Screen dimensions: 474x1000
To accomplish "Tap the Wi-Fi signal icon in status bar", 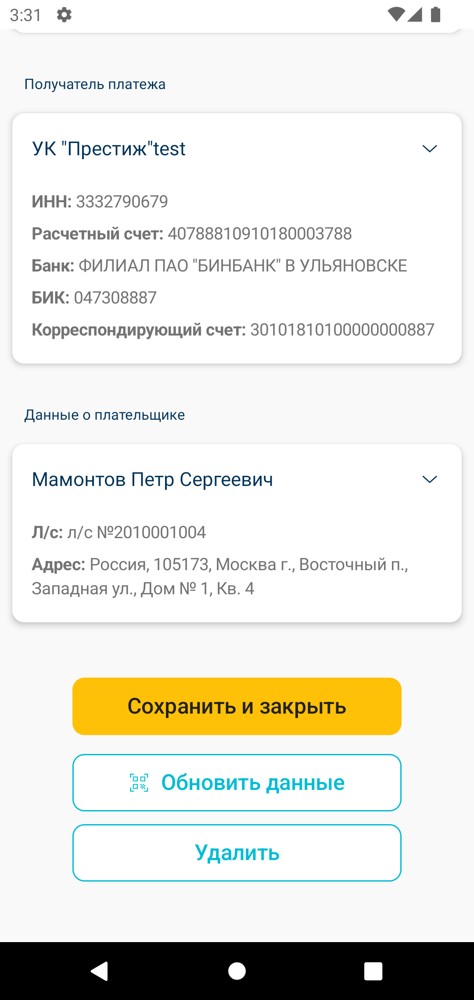I will 396,15.
